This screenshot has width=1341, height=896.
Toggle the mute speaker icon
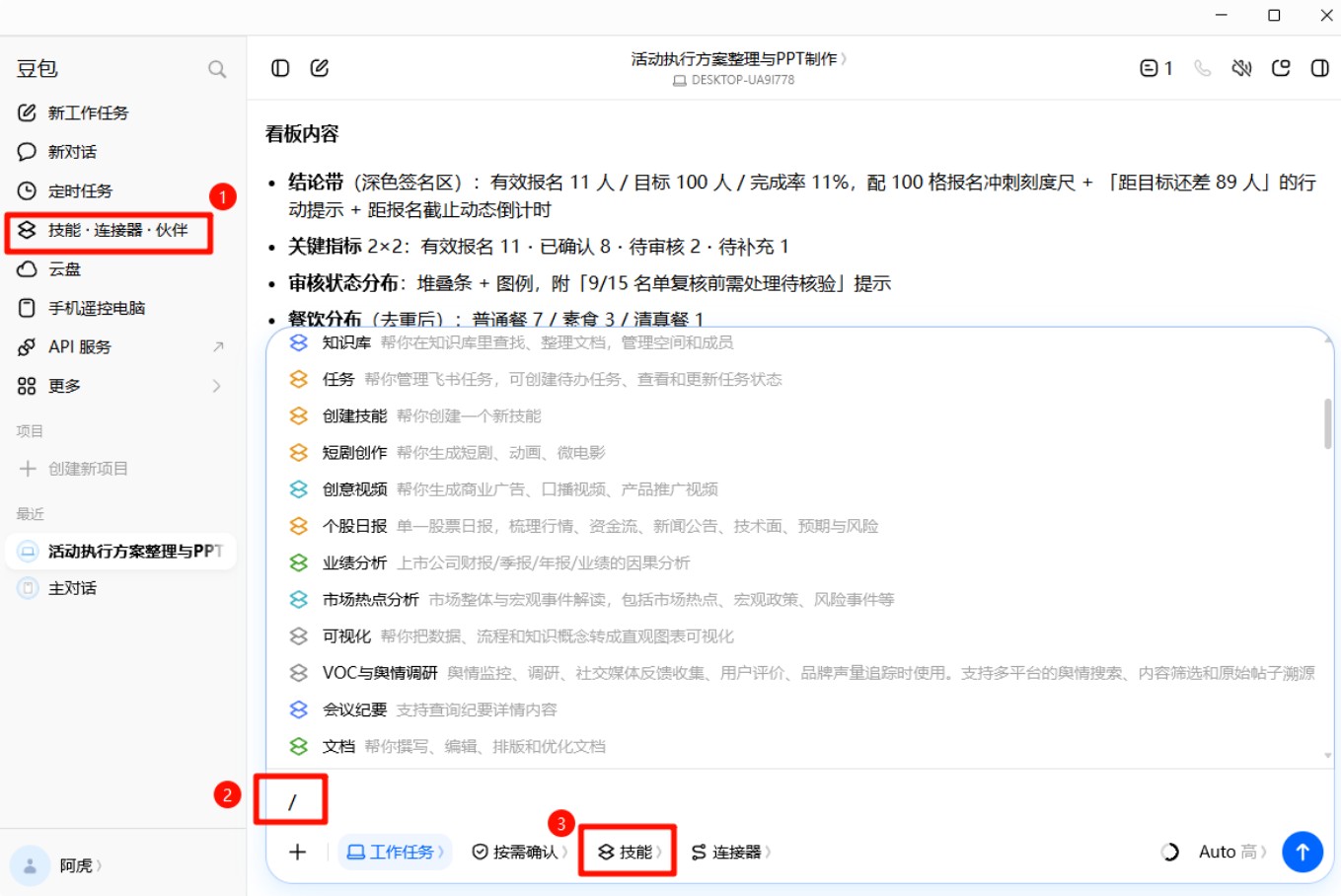1241,68
